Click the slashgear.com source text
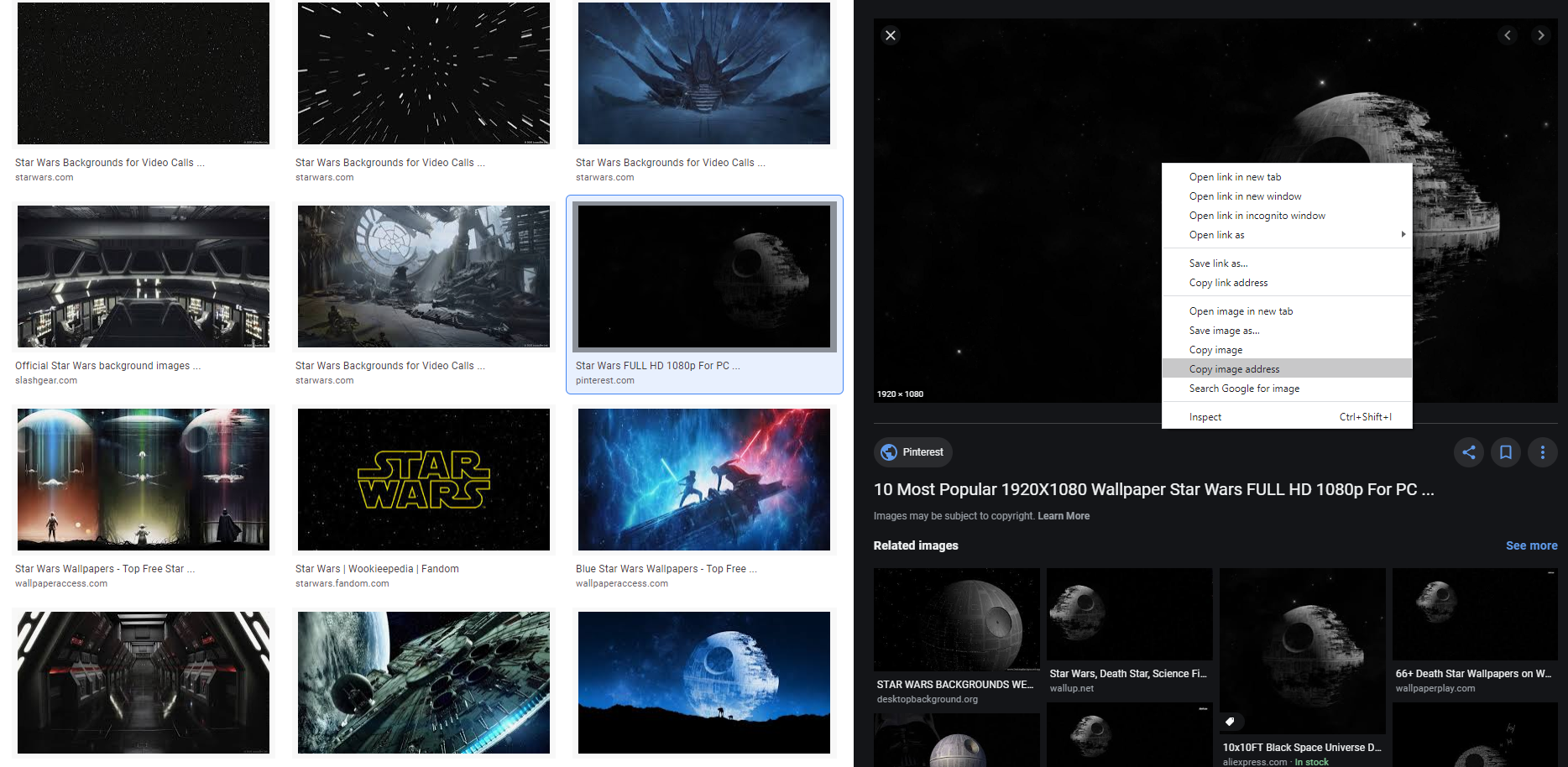The image size is (1568, 767). tap(46, 381)
